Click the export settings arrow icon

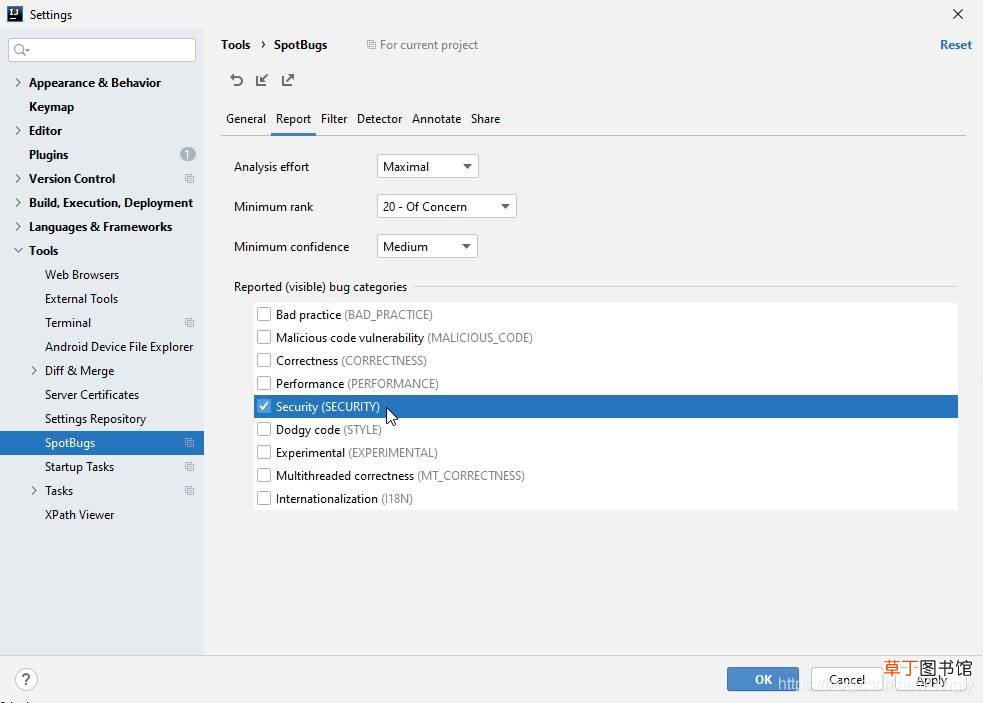pyautogui.click(x=288, y=80)
